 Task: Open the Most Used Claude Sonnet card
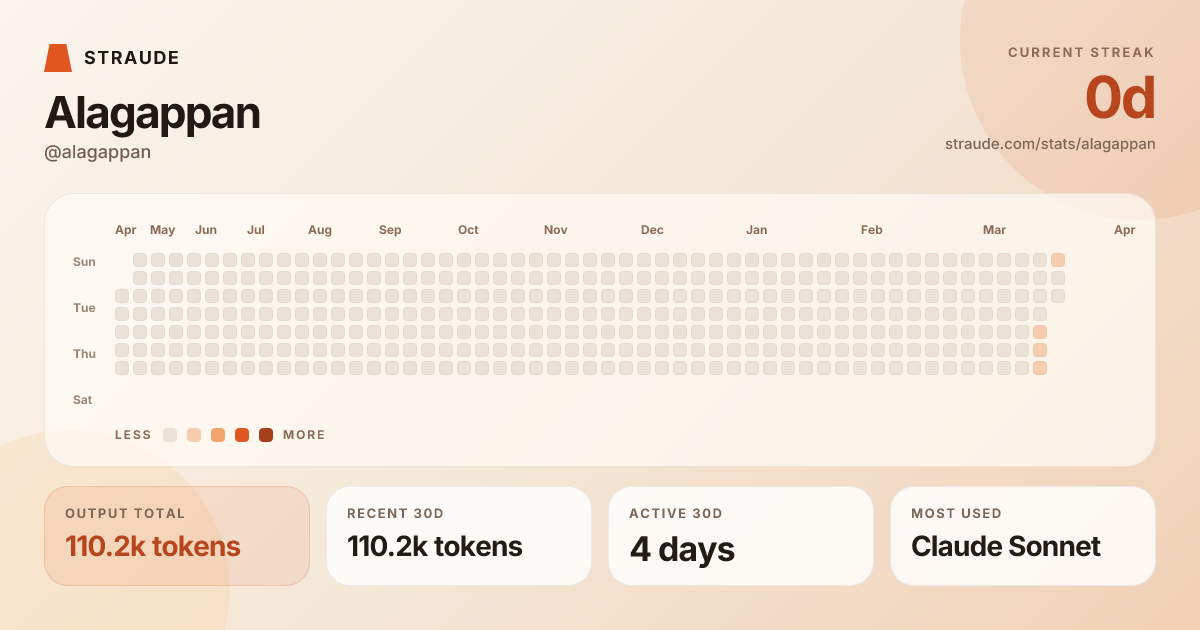(1023, 536)
